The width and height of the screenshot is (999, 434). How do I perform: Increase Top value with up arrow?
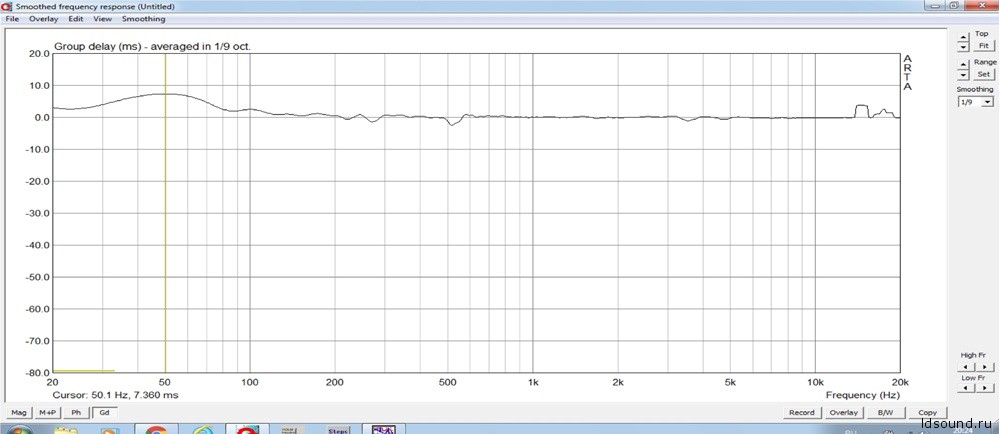click(x=963, y=38)
